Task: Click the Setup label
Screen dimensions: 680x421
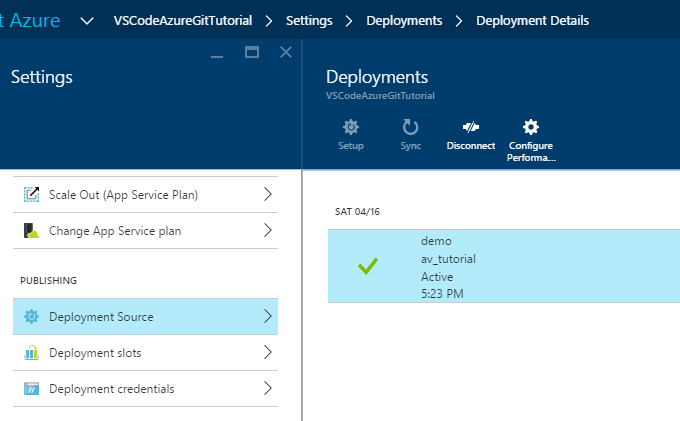Action: [x=350, y=146]
